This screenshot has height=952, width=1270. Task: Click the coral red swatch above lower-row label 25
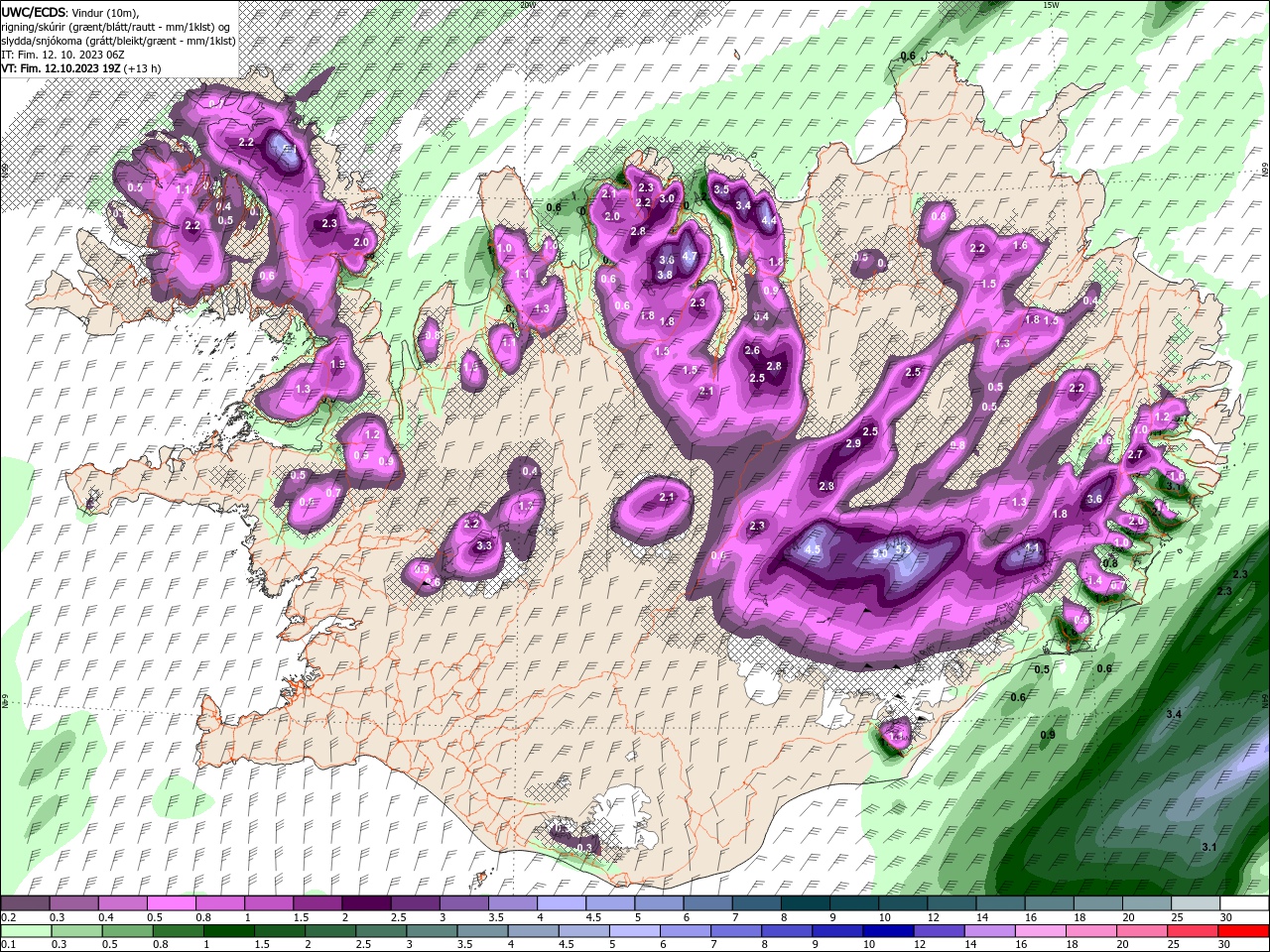coord(1195,931)
